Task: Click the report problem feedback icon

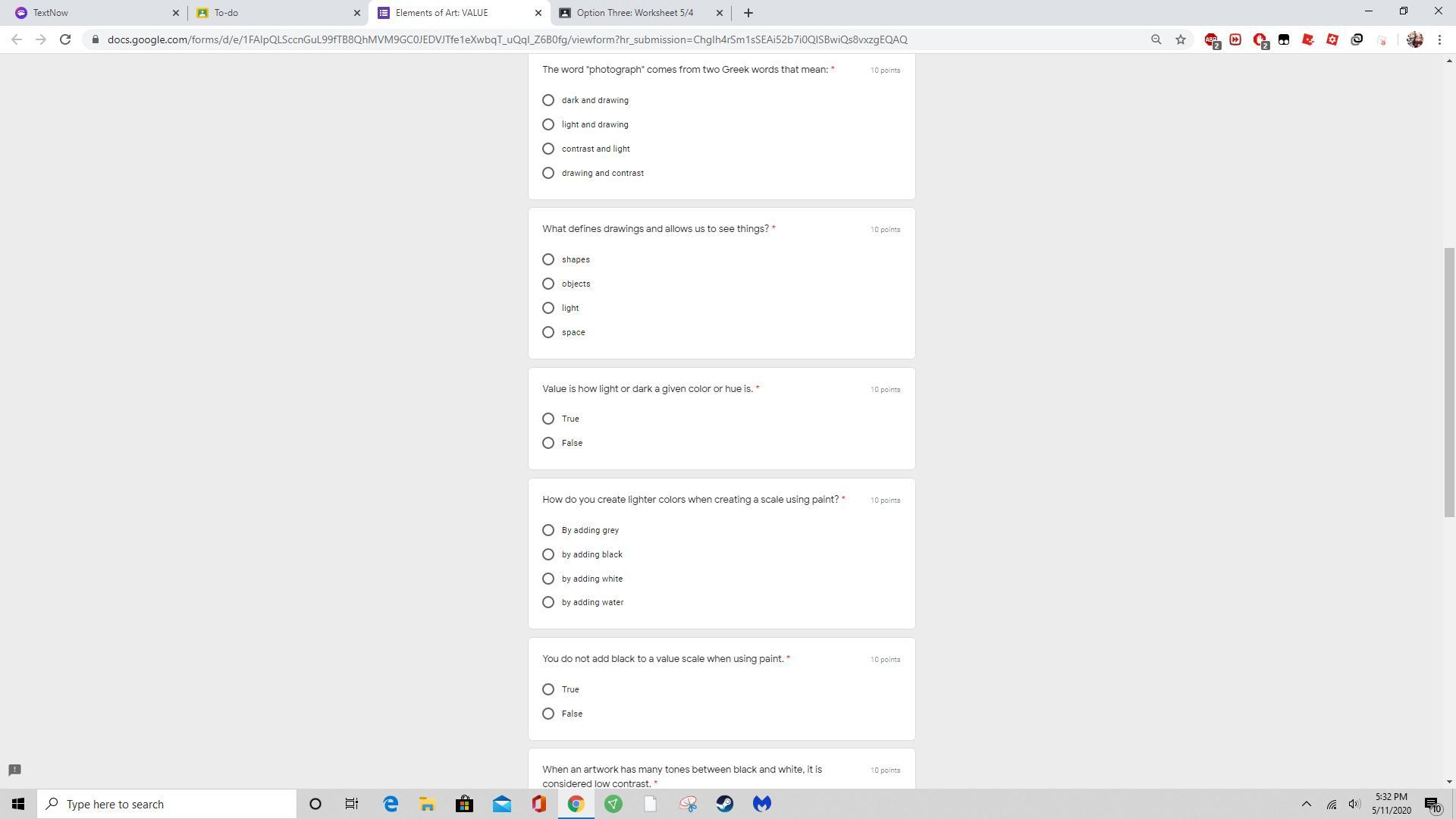Action: point(14,770)
